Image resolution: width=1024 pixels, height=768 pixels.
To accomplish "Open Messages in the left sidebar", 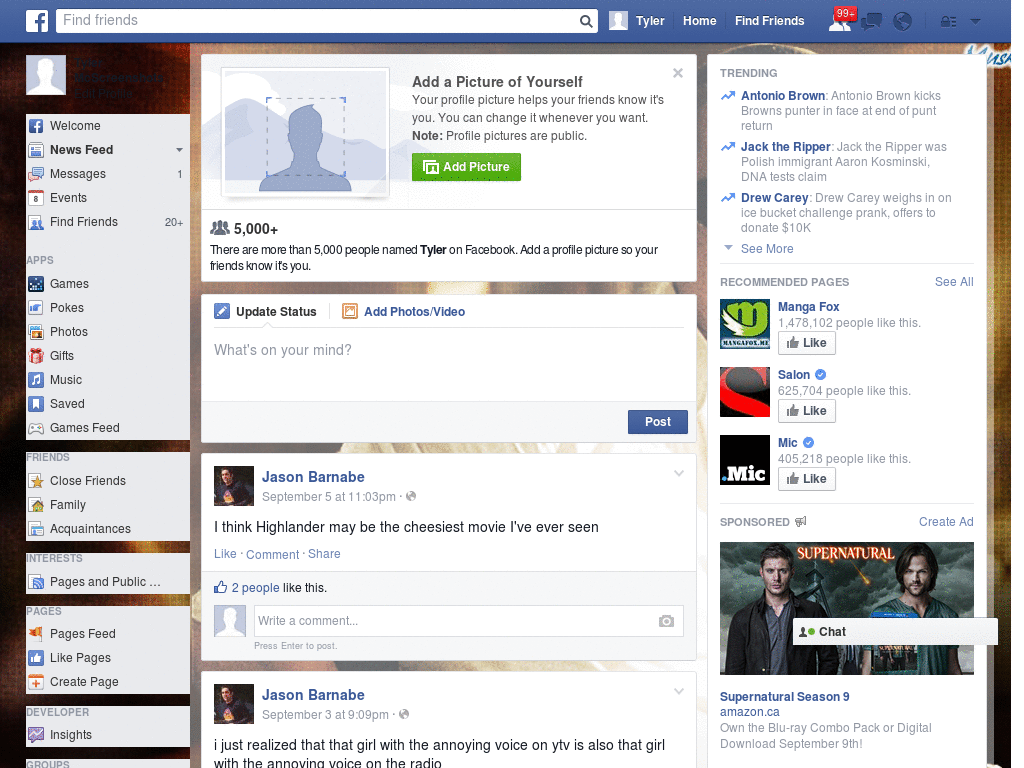I will (x=108, y=174).
